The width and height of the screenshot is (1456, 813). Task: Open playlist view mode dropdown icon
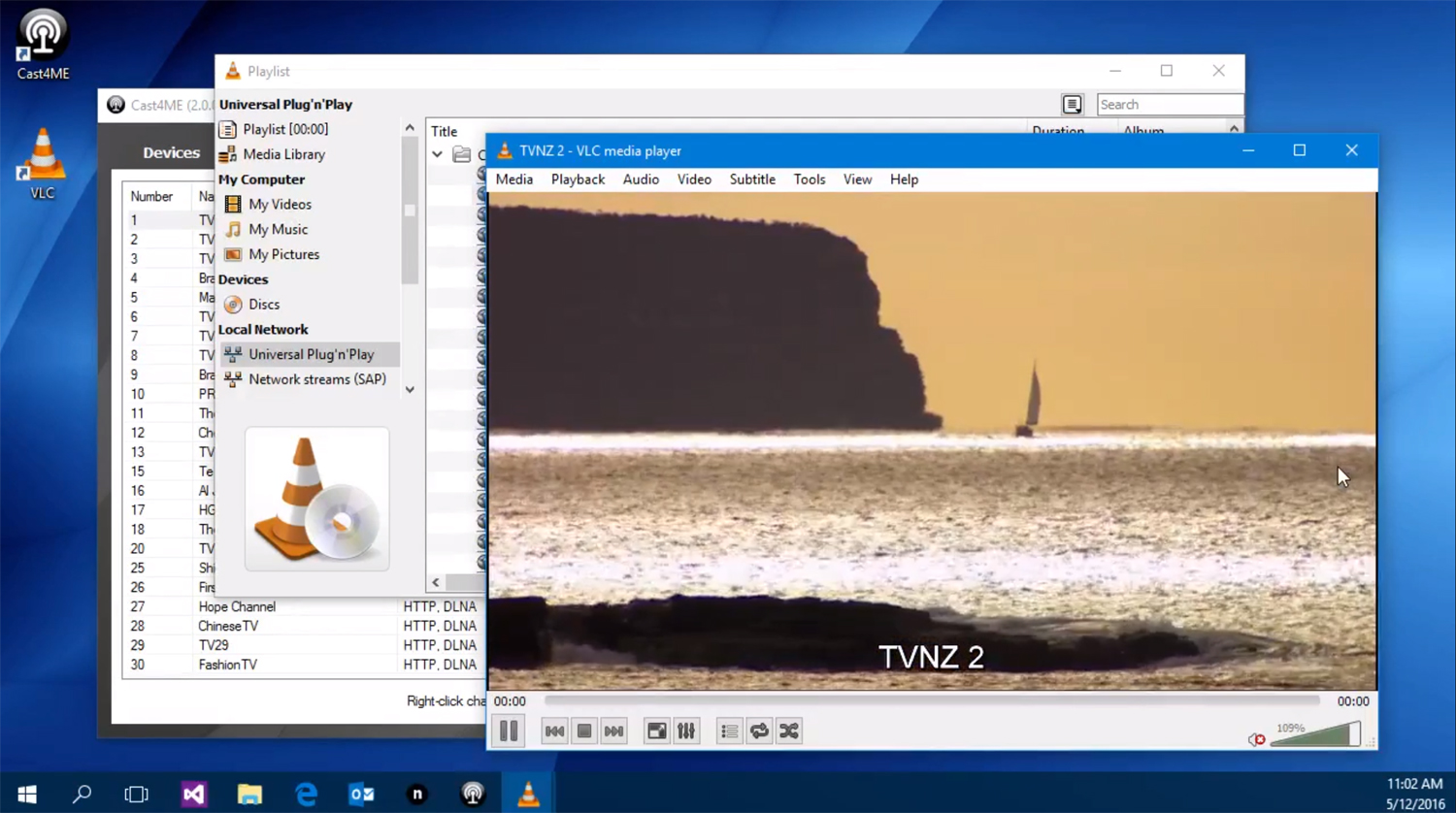[1072, 105]
